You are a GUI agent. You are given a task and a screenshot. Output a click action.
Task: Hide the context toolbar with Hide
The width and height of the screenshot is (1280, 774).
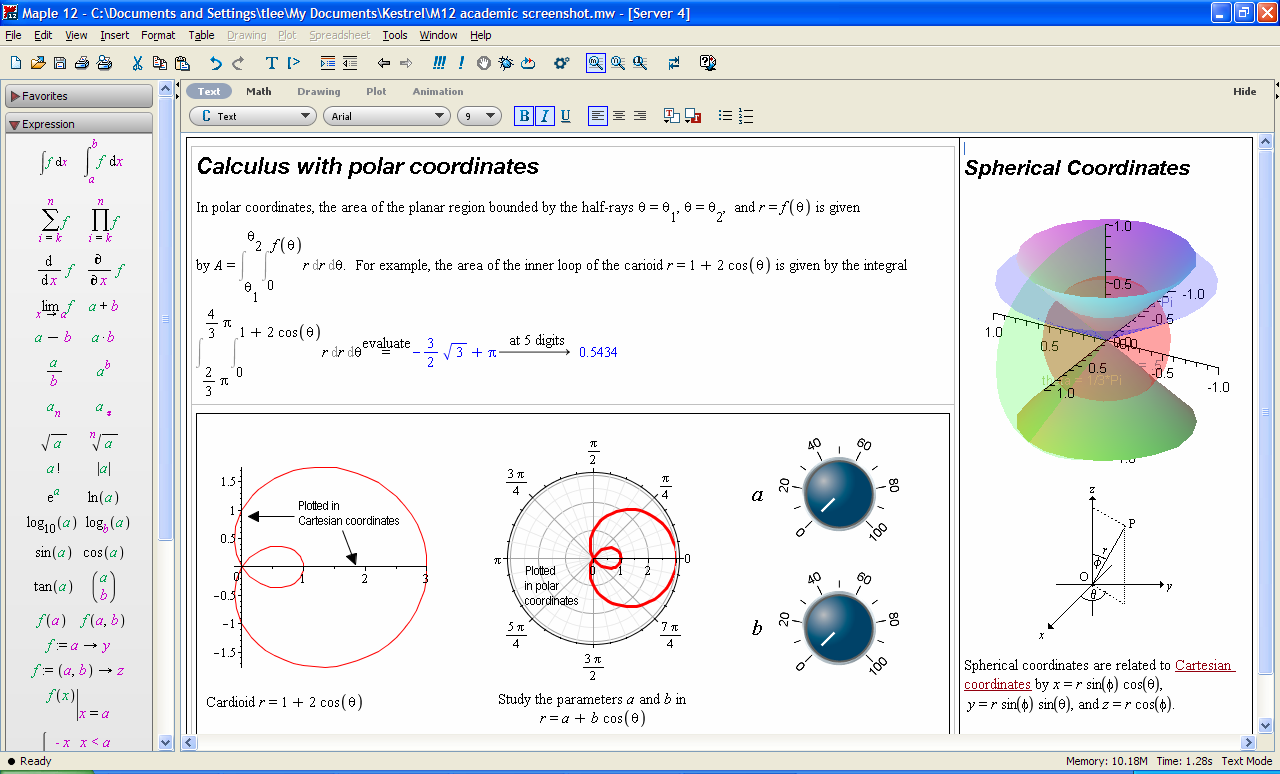pyautogui.click(x=1245, y=91)
